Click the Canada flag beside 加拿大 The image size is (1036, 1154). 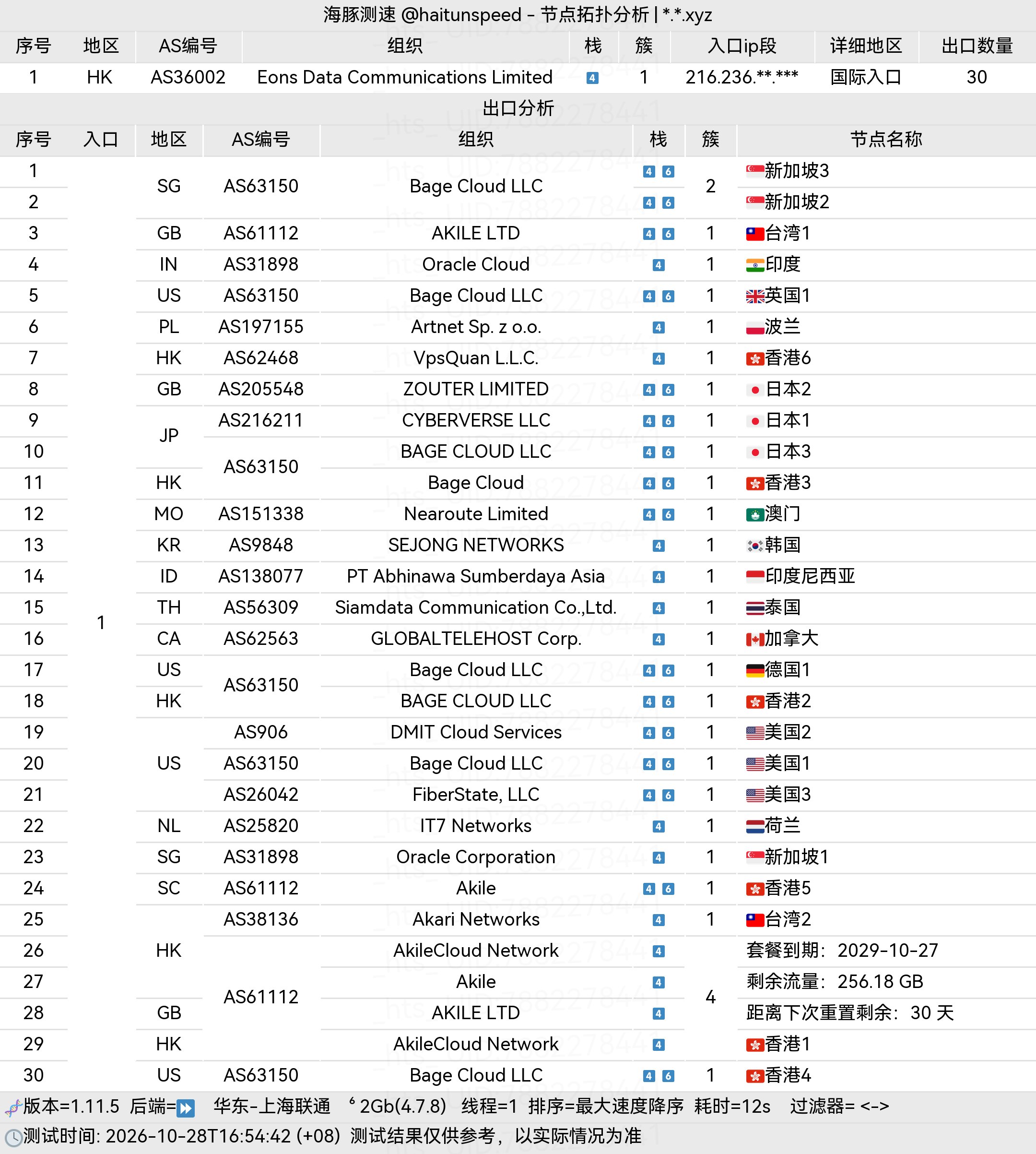[755, 640]
